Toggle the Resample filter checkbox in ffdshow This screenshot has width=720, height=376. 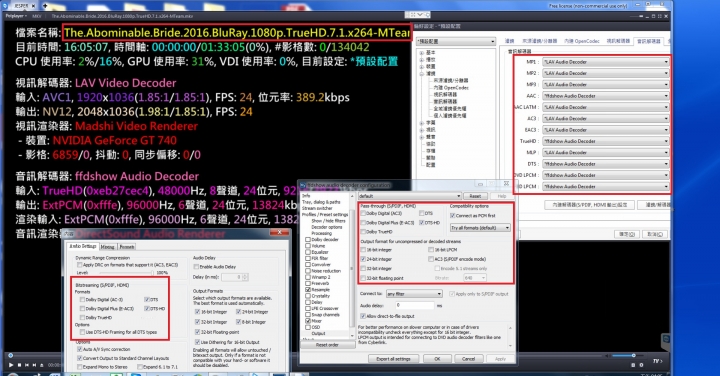pos(308,290)
